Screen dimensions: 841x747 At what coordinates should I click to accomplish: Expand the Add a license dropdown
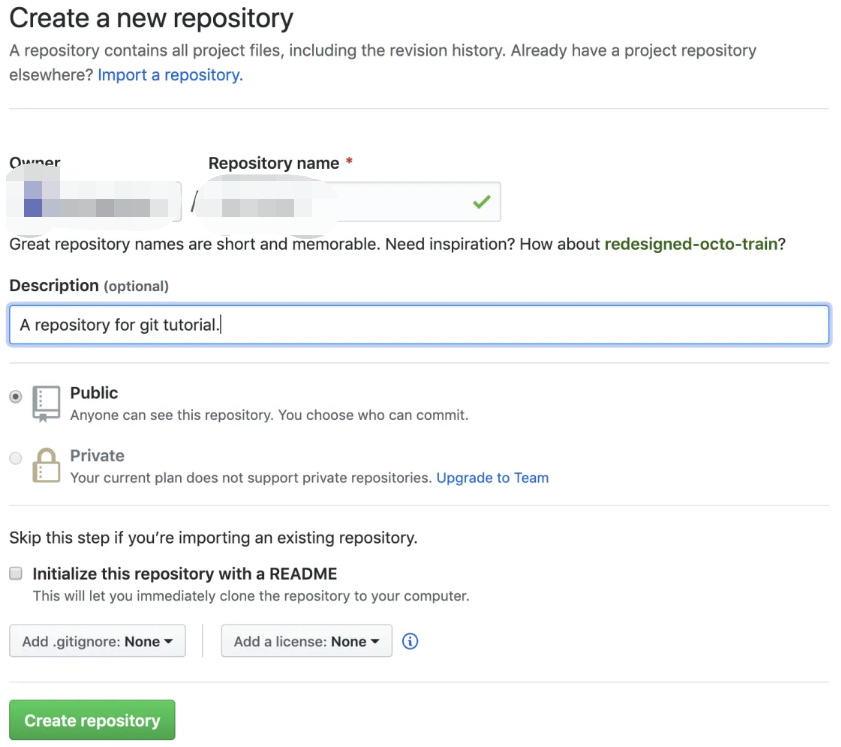coord(306,642)
